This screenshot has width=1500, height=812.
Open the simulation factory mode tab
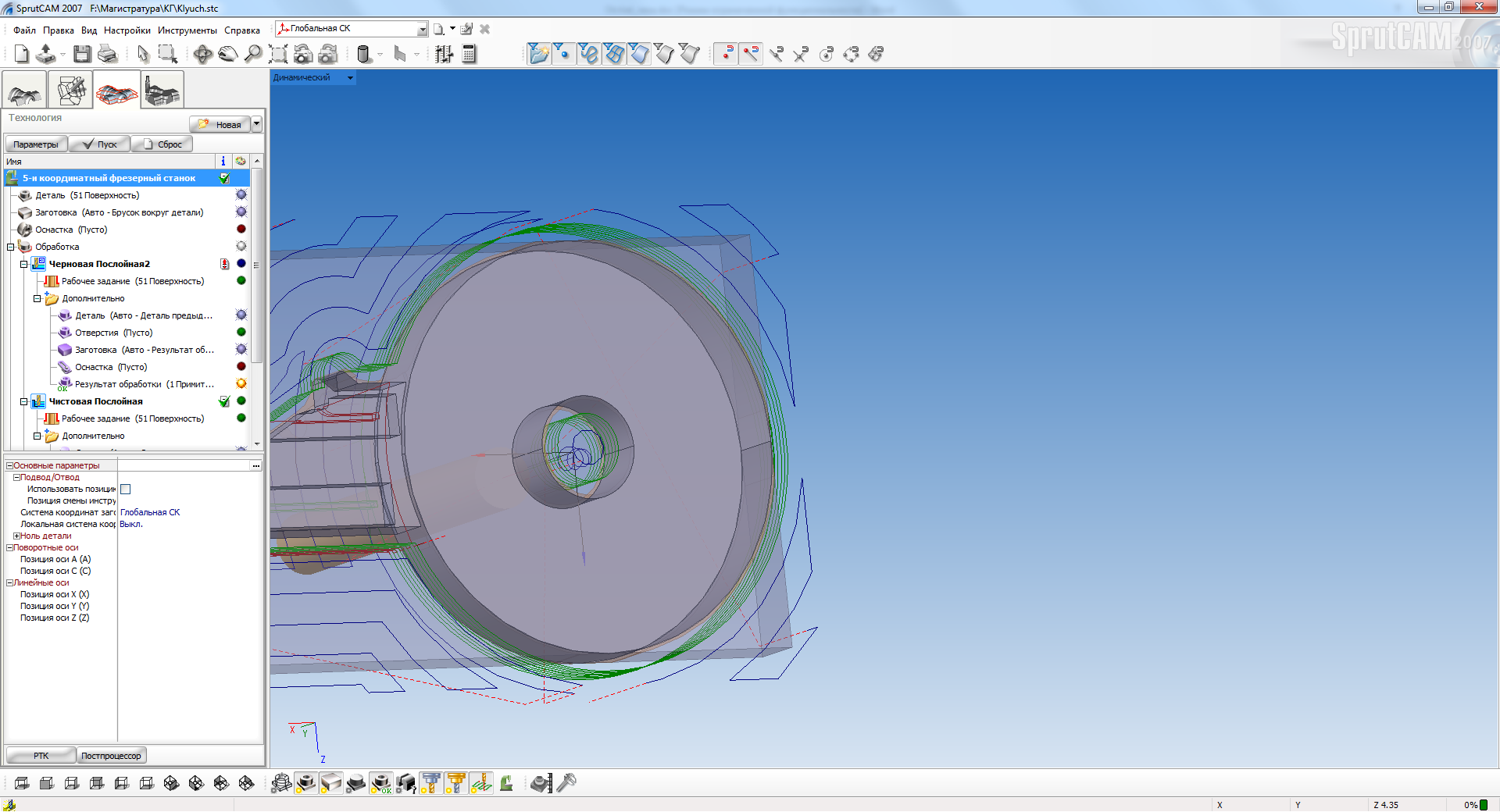[x=162, y=91]
